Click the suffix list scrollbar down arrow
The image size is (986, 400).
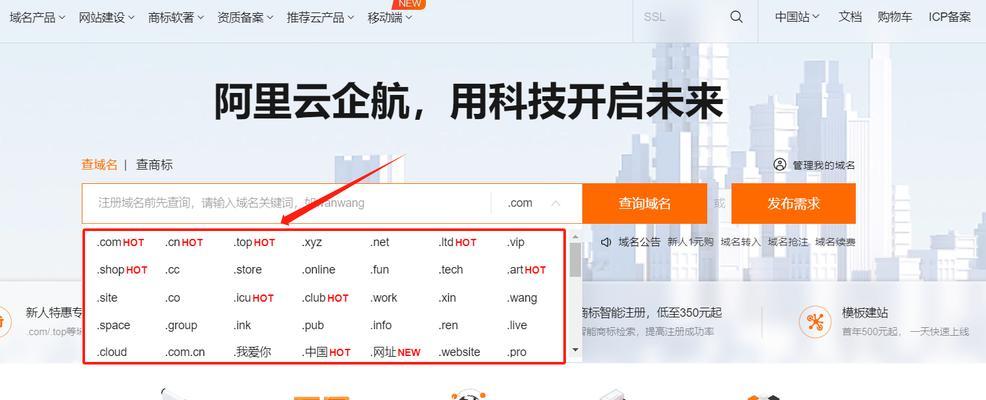tap(575, 349)
